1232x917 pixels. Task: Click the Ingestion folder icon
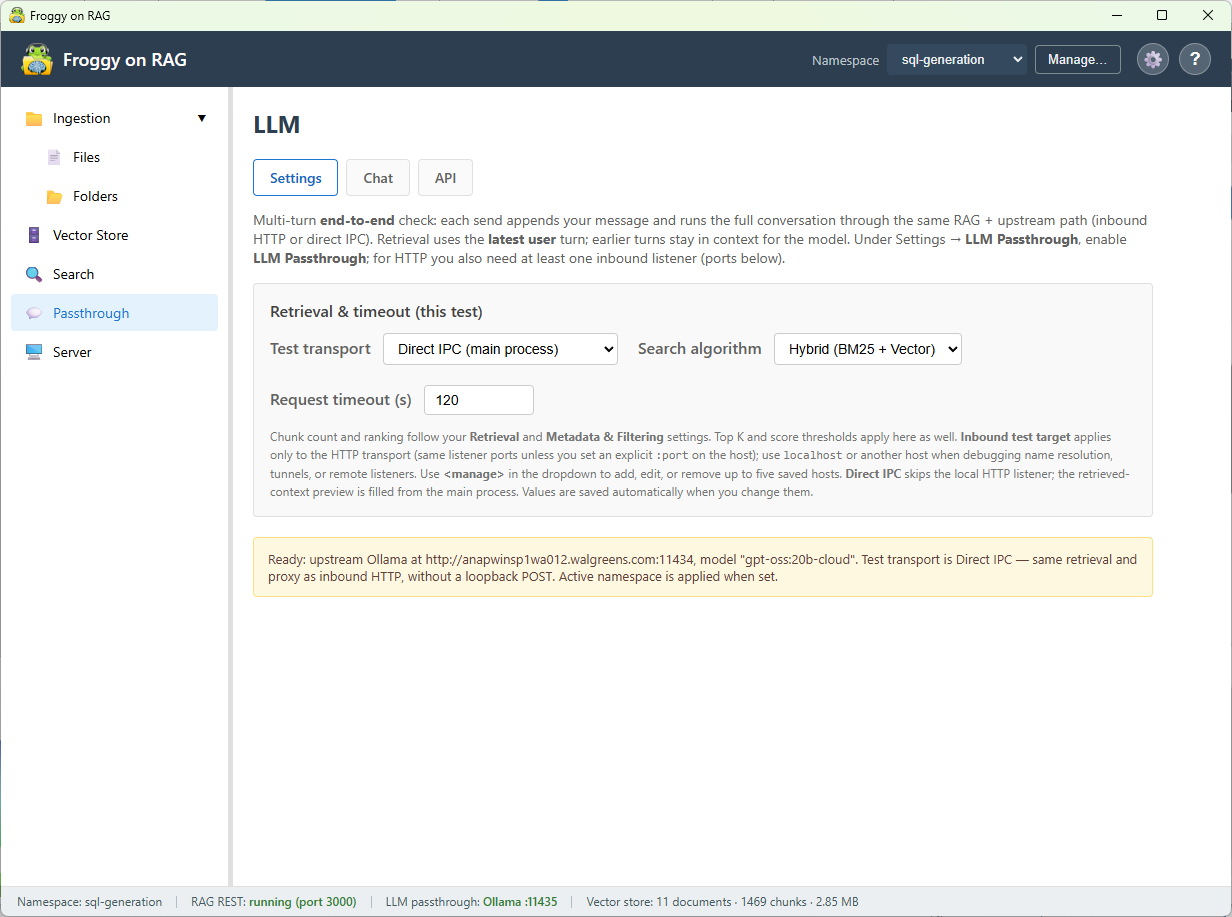tap(34, 118)
